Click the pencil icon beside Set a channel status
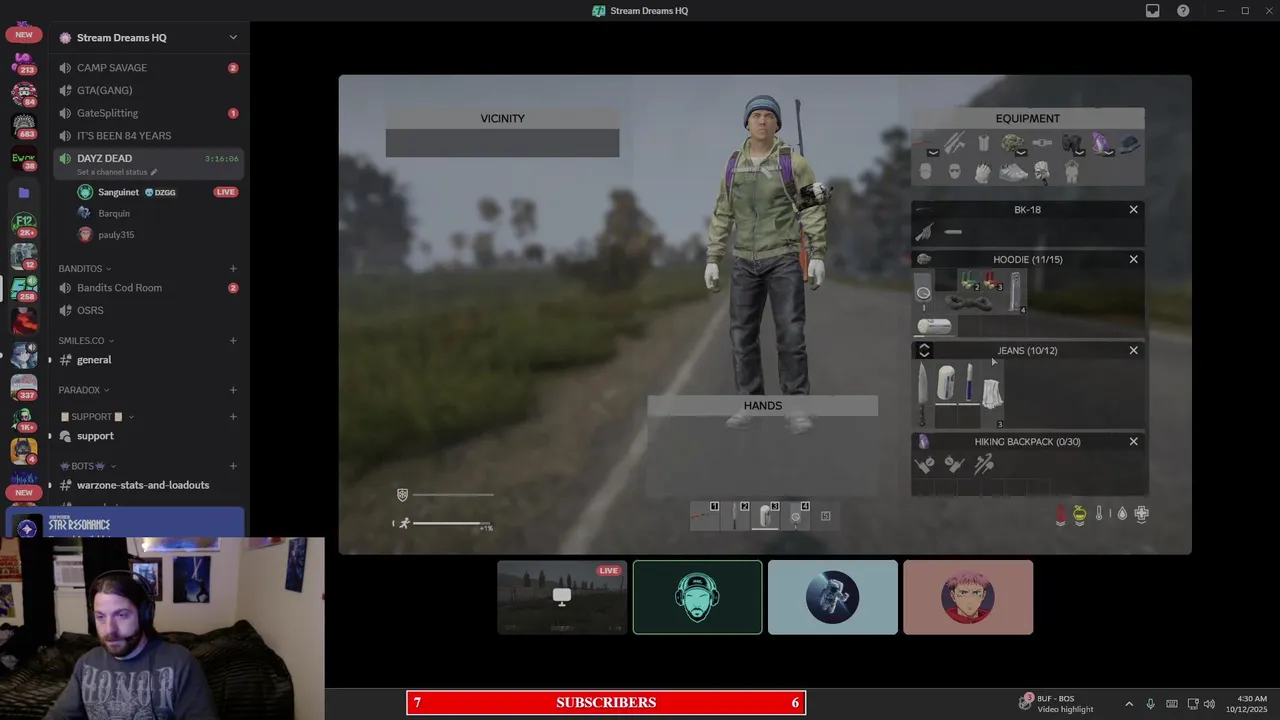The height and width of the screenshot is (720, 1280). 153,172
